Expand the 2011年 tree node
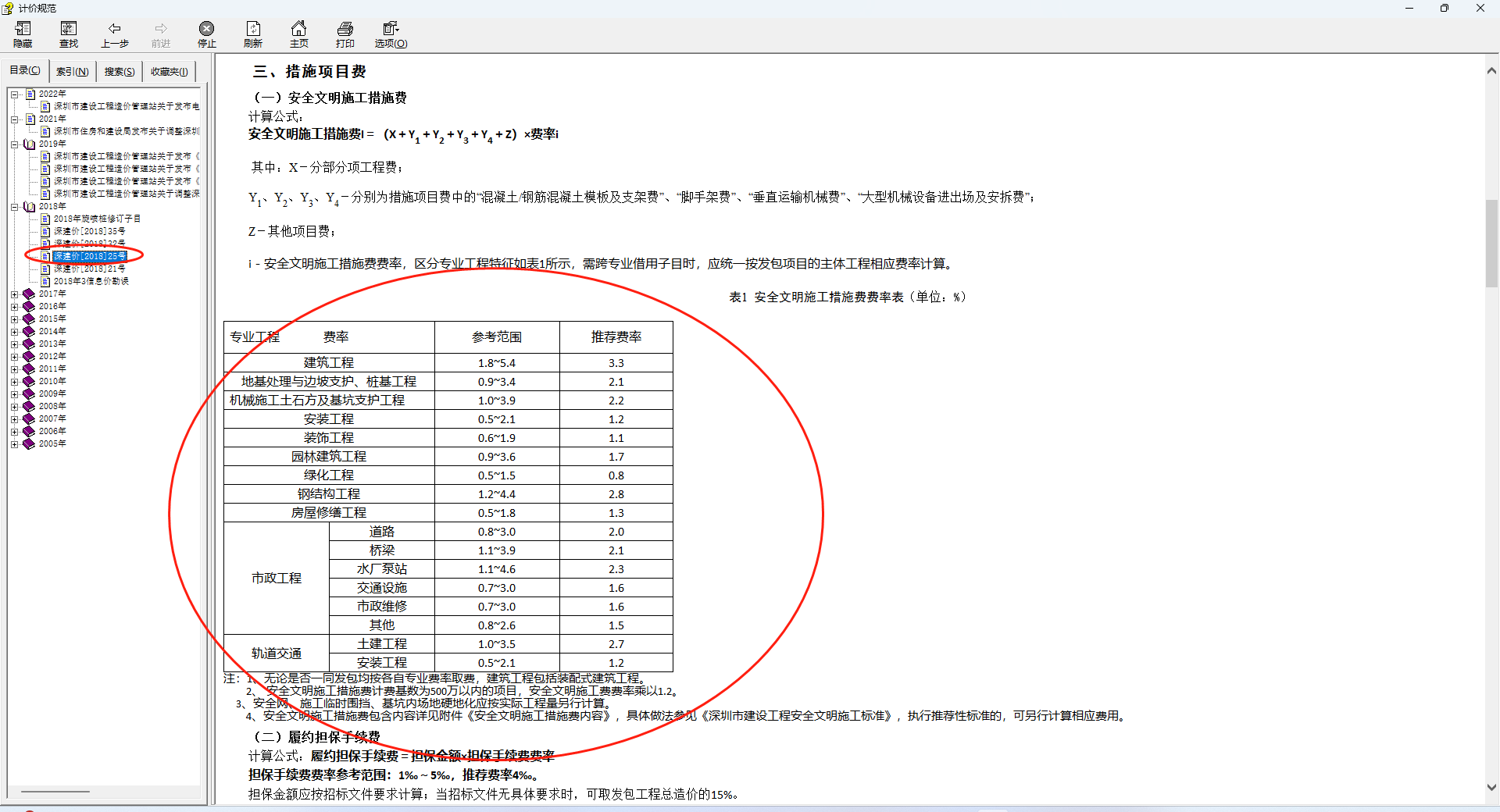 [x=14, y=369]
